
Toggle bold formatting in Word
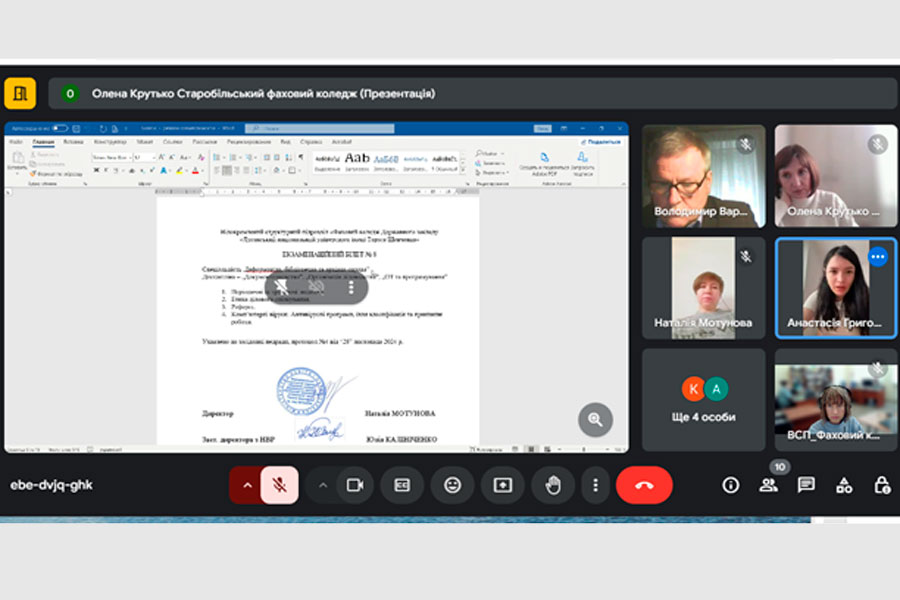(96, 171)
